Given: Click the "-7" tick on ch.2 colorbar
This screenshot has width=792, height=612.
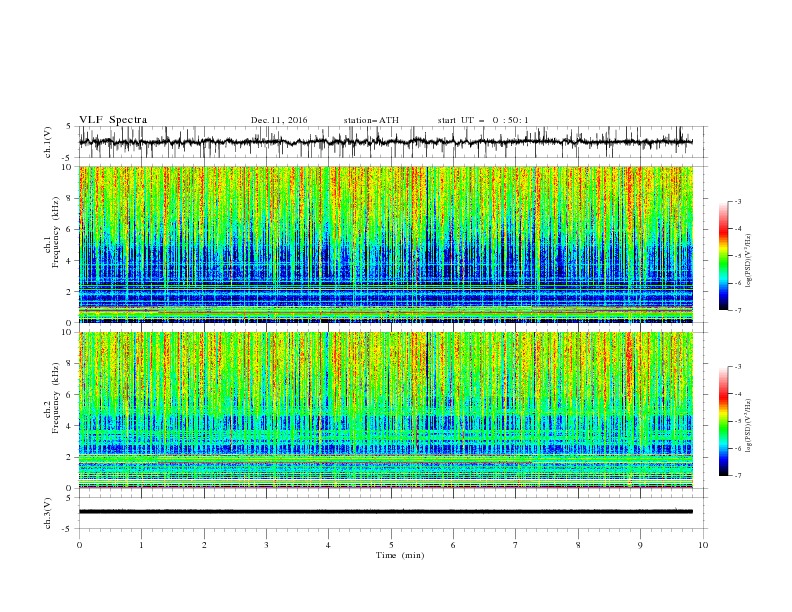Looking at the screenshot, I should (737, 476).
